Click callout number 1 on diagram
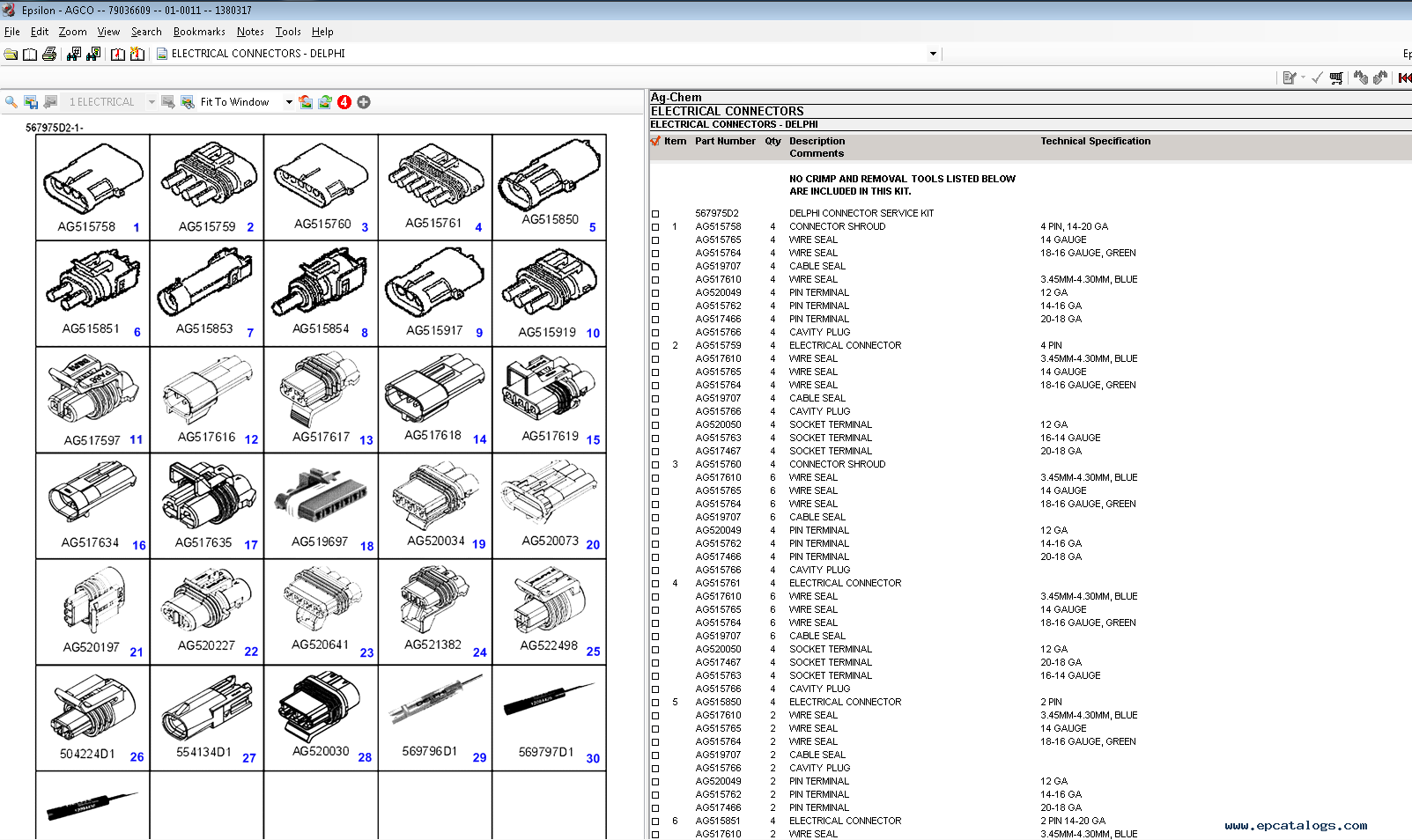The height and width of the screenshot is (840, 1412). click(x=137, y=227)
